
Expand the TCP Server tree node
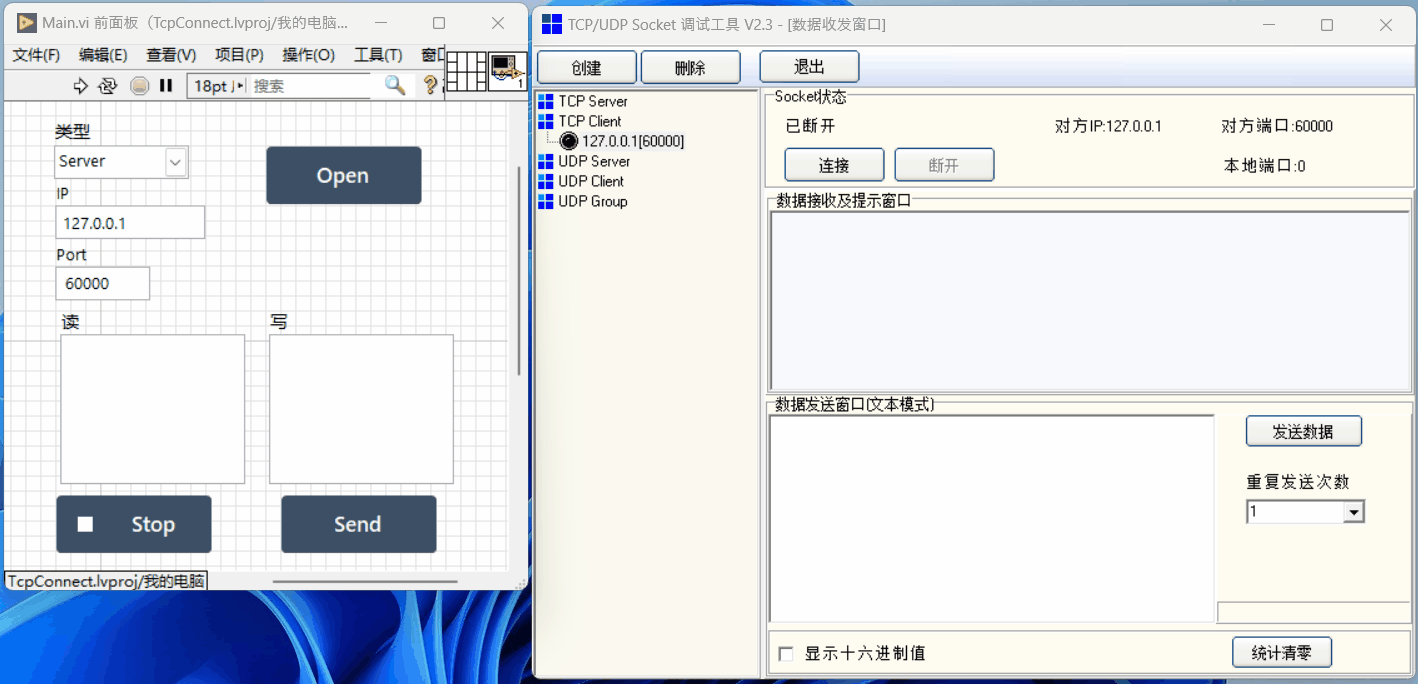point(590,101)
